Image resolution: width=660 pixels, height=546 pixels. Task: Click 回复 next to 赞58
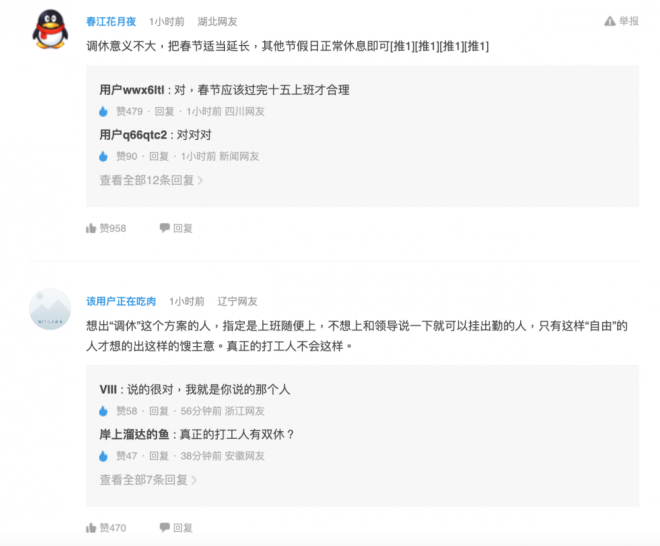pyautogui.click(x=159, y=411)
